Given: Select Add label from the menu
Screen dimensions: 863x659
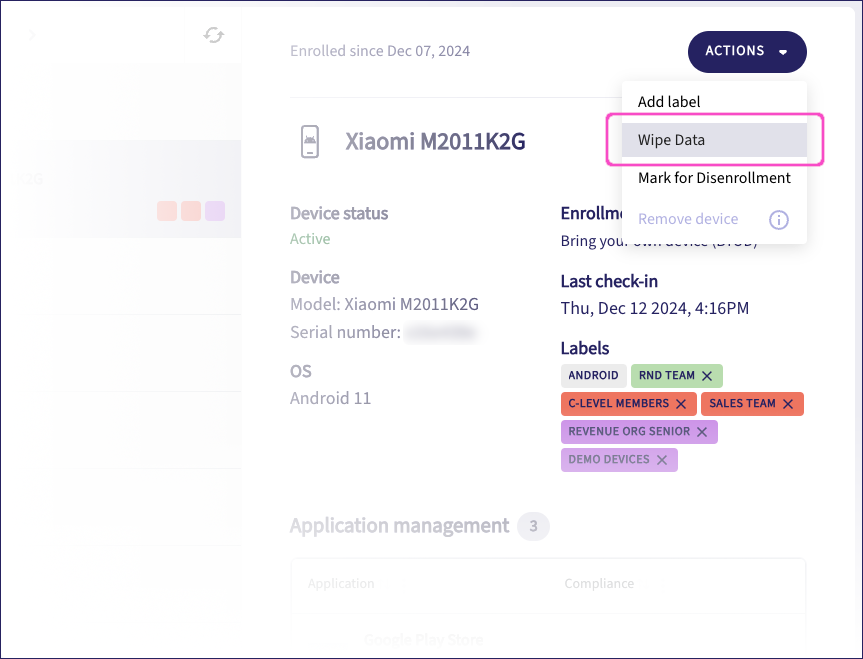Looking at the screenshot, I should [x=669, y=102].
